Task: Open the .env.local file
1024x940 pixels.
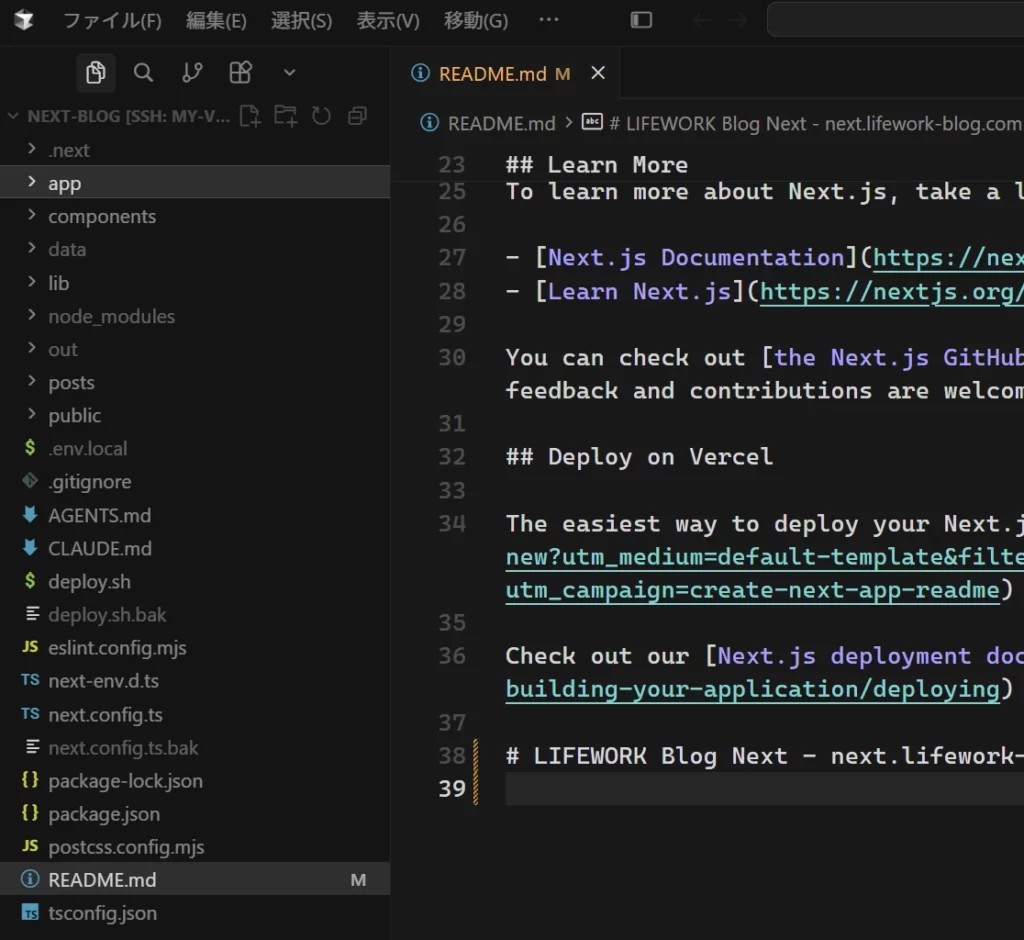Action: point(195,449)
